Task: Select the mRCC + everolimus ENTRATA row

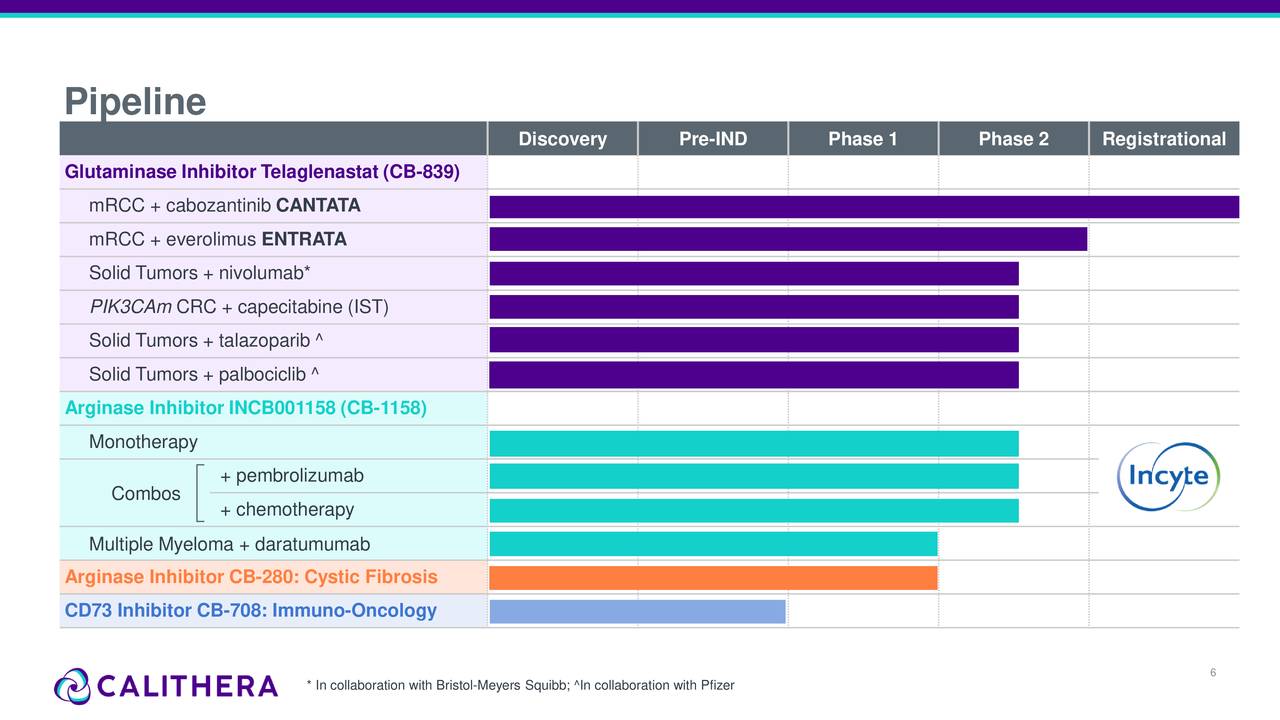Action: coord(649,240)
